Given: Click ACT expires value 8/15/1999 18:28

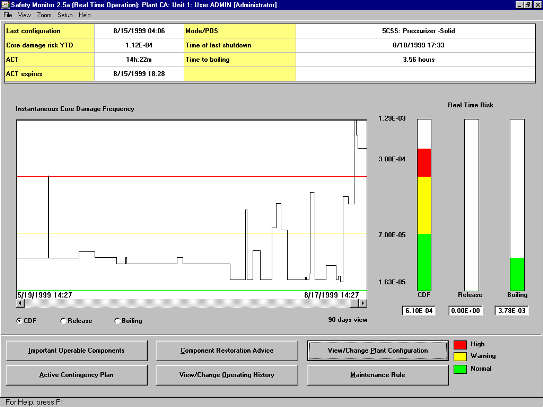Looking at the screenshot, I should click(x=139, y=74).
